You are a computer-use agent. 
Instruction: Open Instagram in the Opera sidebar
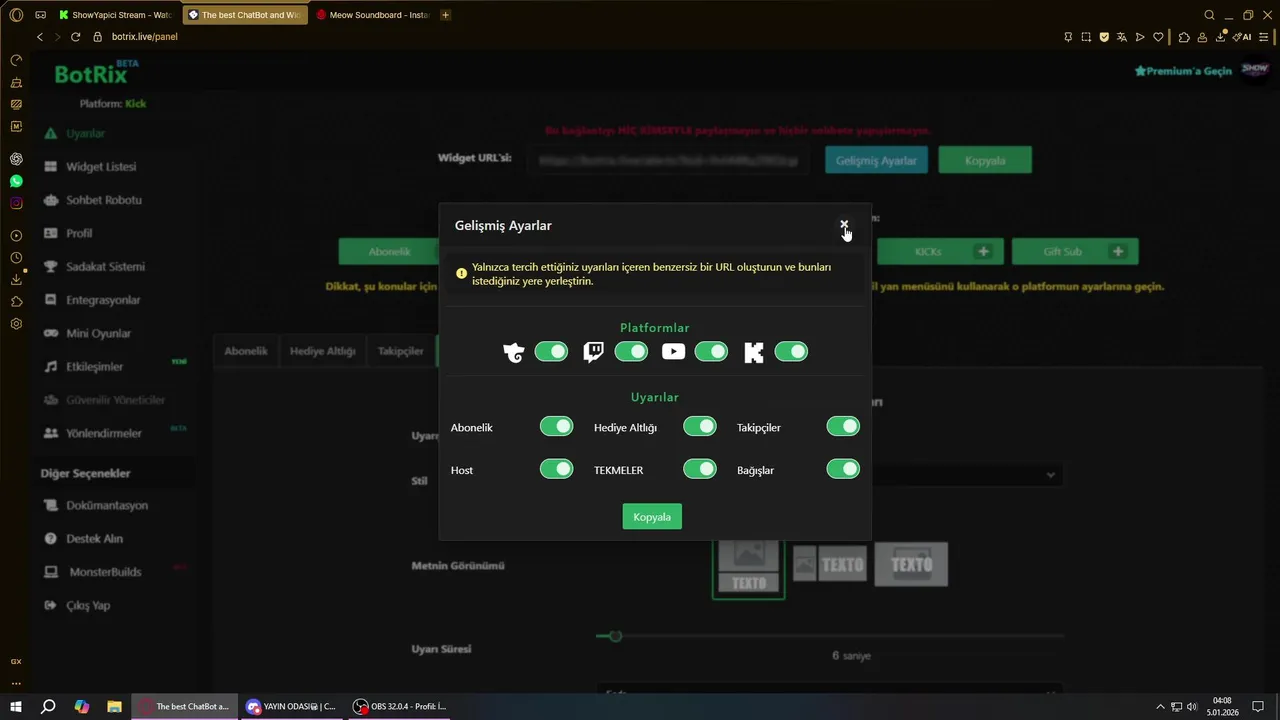[16, 203]
